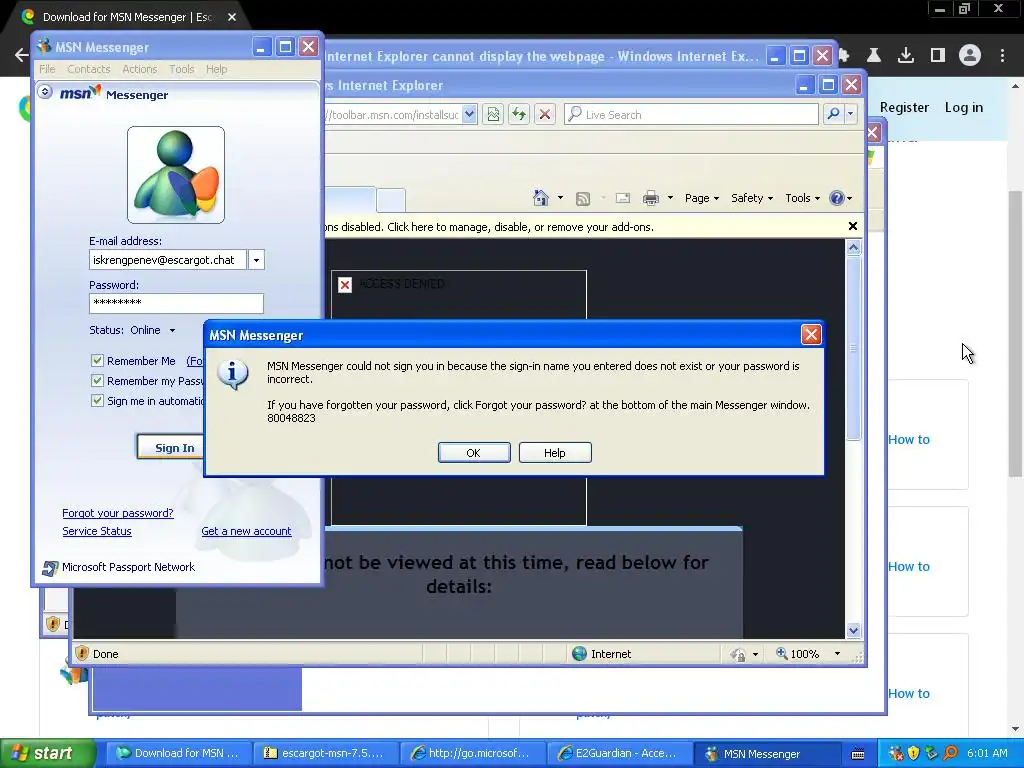The image size is (1024, 768).
Task: Click the keyboard icon on the taskbar
Action: [858, 754]
